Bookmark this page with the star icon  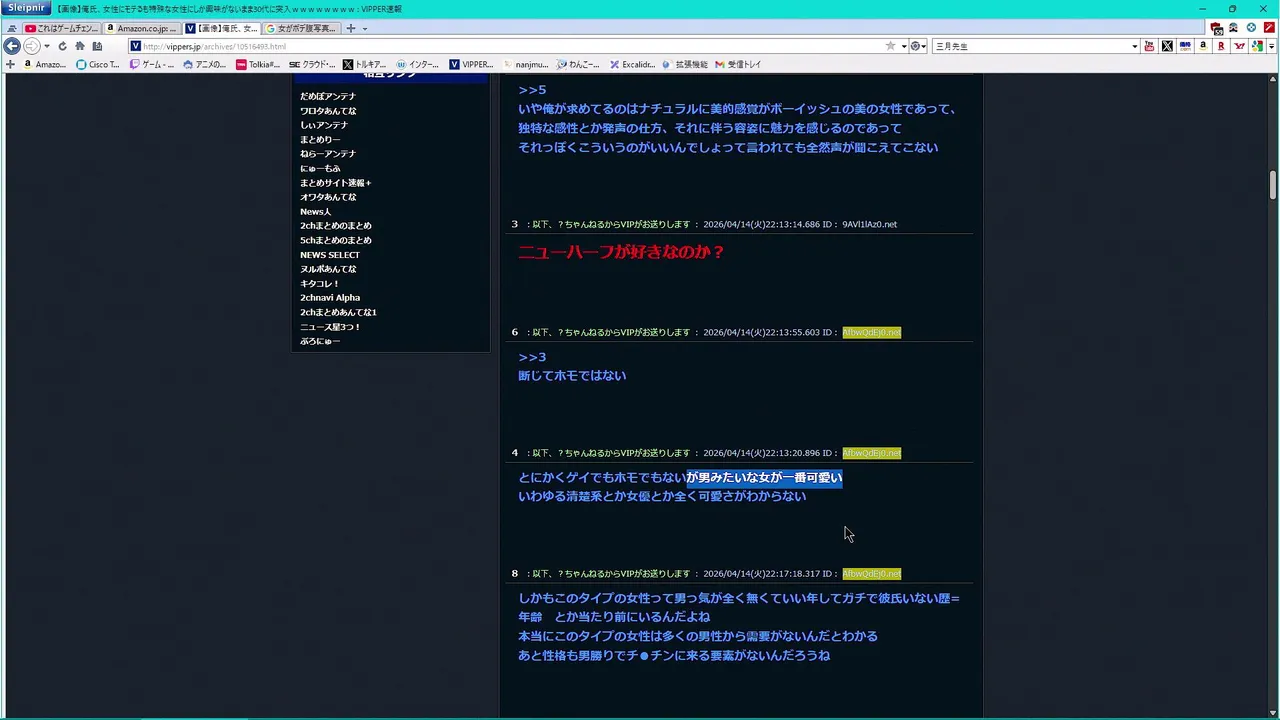[890, 46]
